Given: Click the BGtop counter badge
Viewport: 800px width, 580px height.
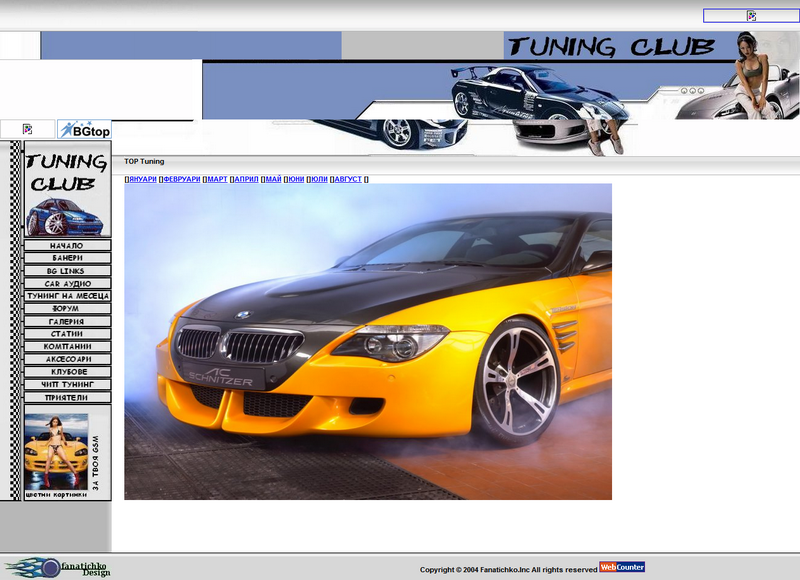Looking at the screenshot, I should tap(84, 130).
